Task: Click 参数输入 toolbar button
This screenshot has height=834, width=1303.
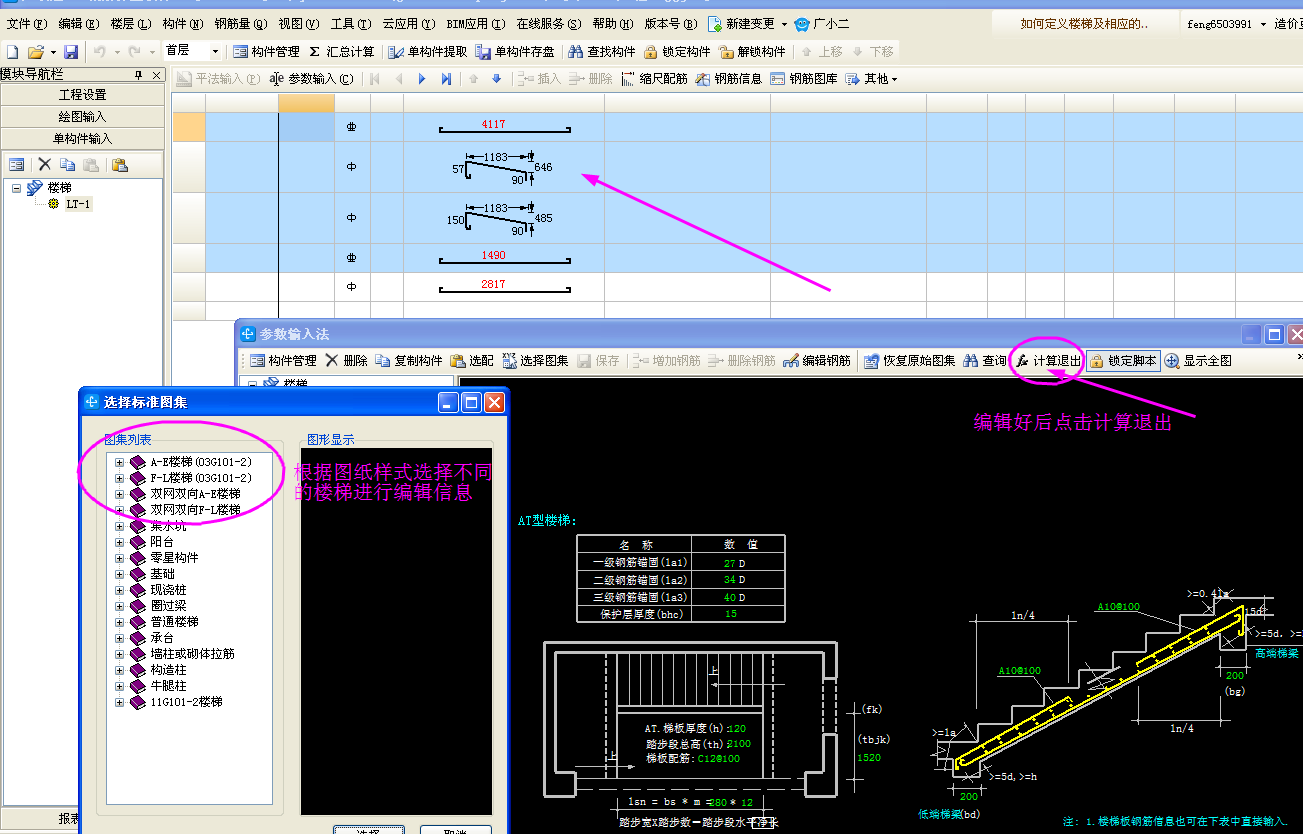Action: [x=312, y=79]
